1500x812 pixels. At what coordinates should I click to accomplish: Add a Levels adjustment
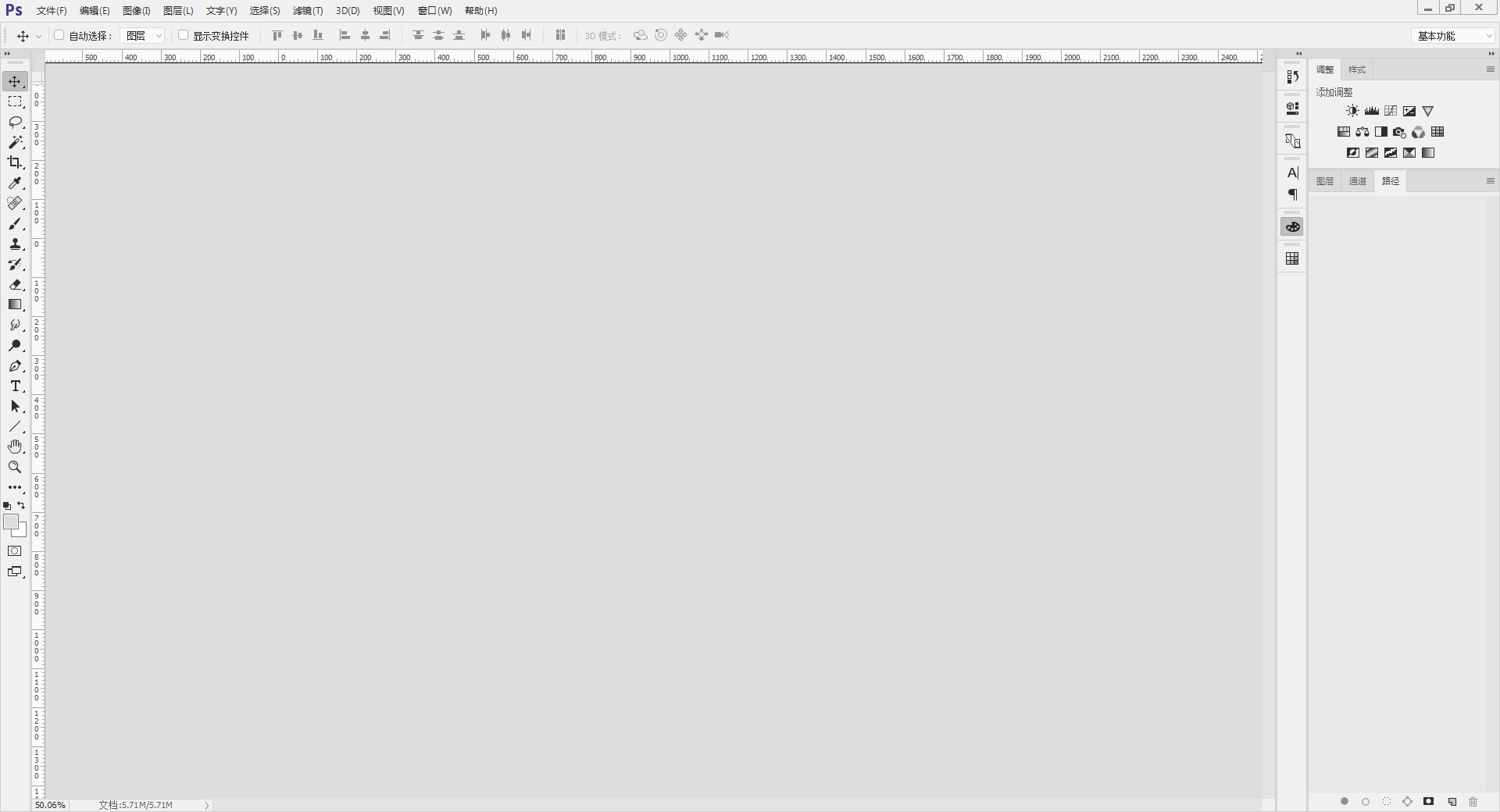click(1371, 111)
